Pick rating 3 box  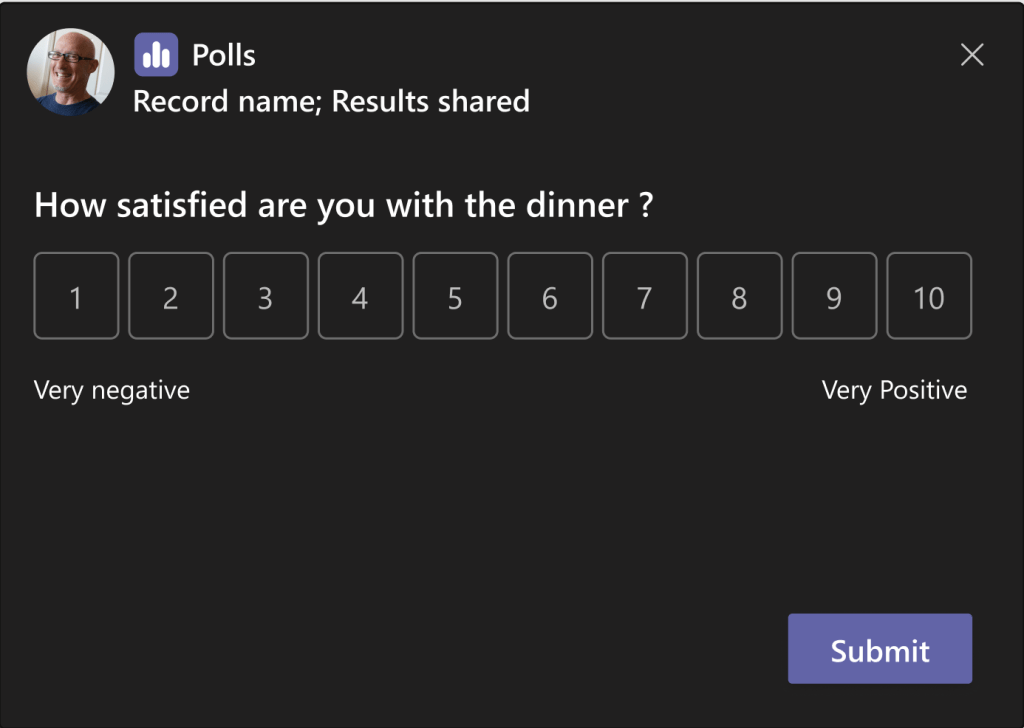(265, 296)
